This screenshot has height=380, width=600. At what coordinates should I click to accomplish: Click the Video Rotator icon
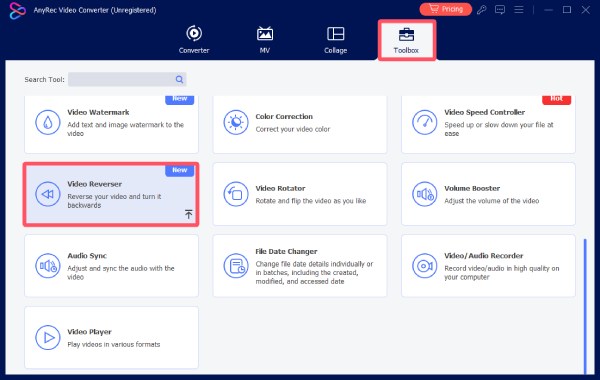click(x=236, y=194)
